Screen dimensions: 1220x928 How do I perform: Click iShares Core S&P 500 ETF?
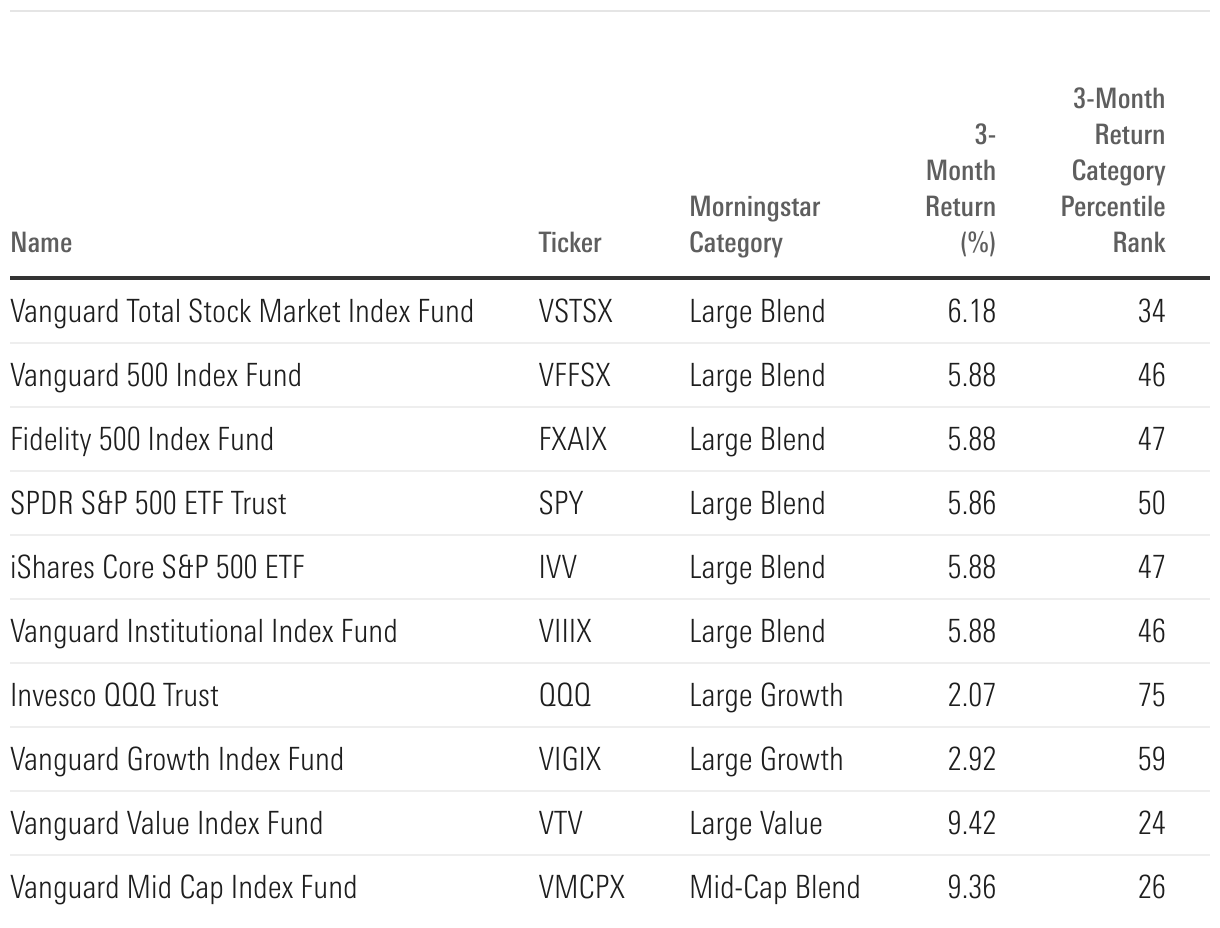coord(157,567)
